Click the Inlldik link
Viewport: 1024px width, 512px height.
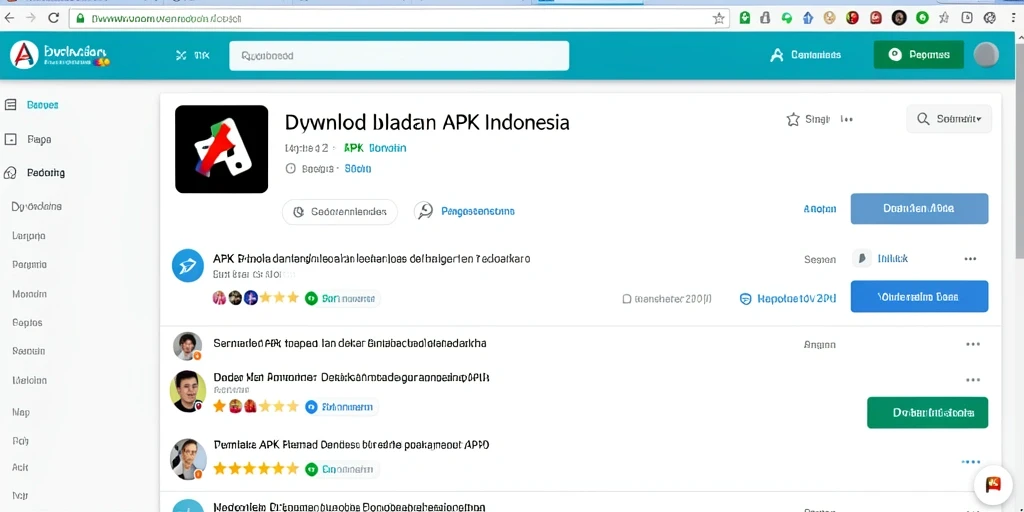(x=893, y=259)
